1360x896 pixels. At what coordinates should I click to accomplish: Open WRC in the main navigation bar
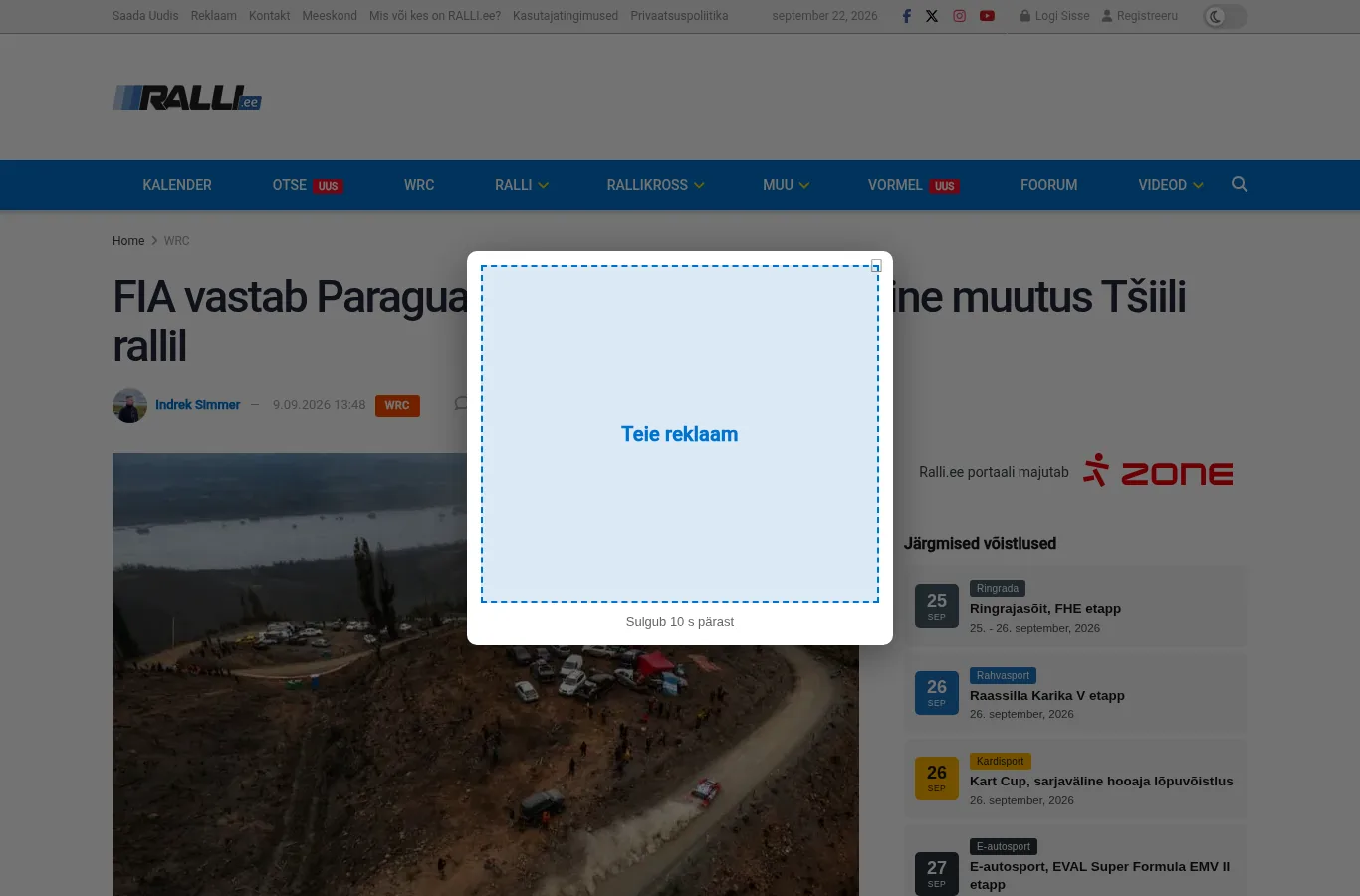point(419,185)
